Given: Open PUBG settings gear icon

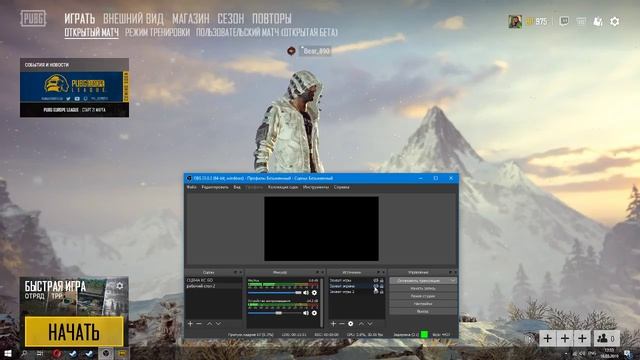Looking at the screenshot, I should [x=615, y=21].
